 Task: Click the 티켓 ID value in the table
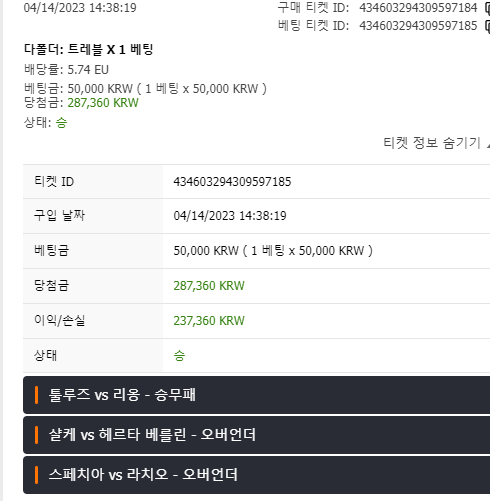pos(232,182)
